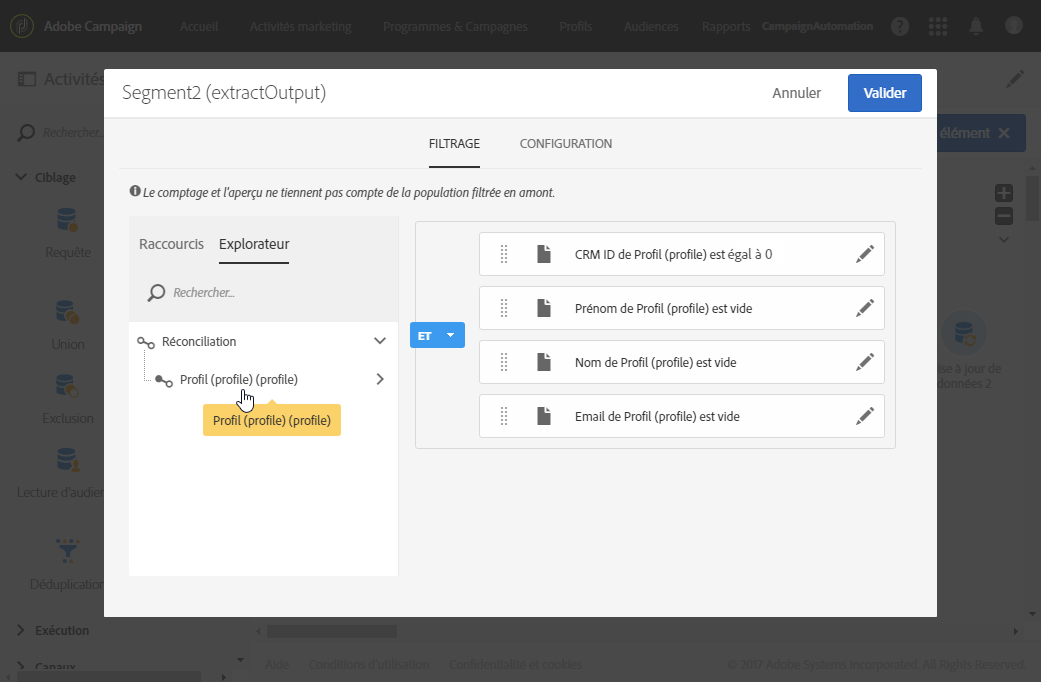Viewport: 1041px width, 682px height.
Task: Click pencil icon on Prénom condition
Action: [x=865, y=309]
